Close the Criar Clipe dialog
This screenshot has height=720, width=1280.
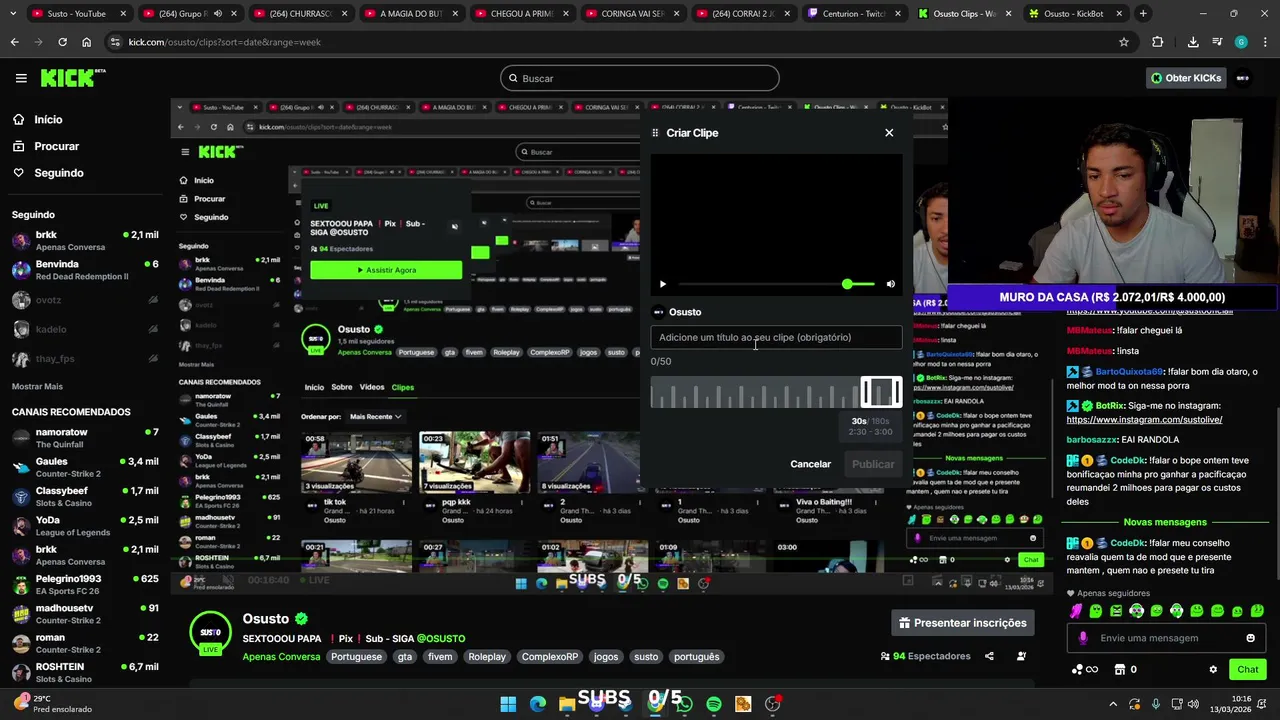click(x=889, y=132)
